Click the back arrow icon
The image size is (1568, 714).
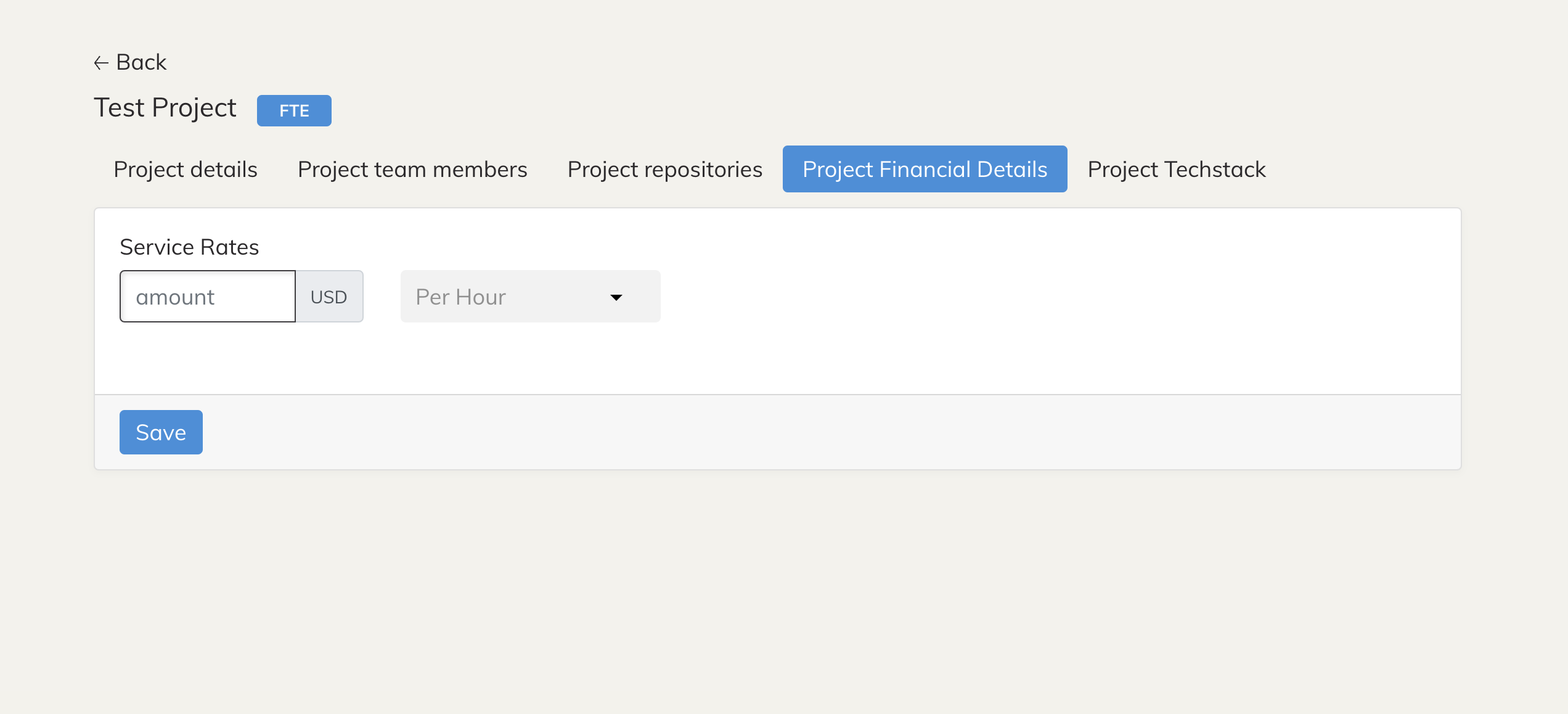[x=102, y=62]
